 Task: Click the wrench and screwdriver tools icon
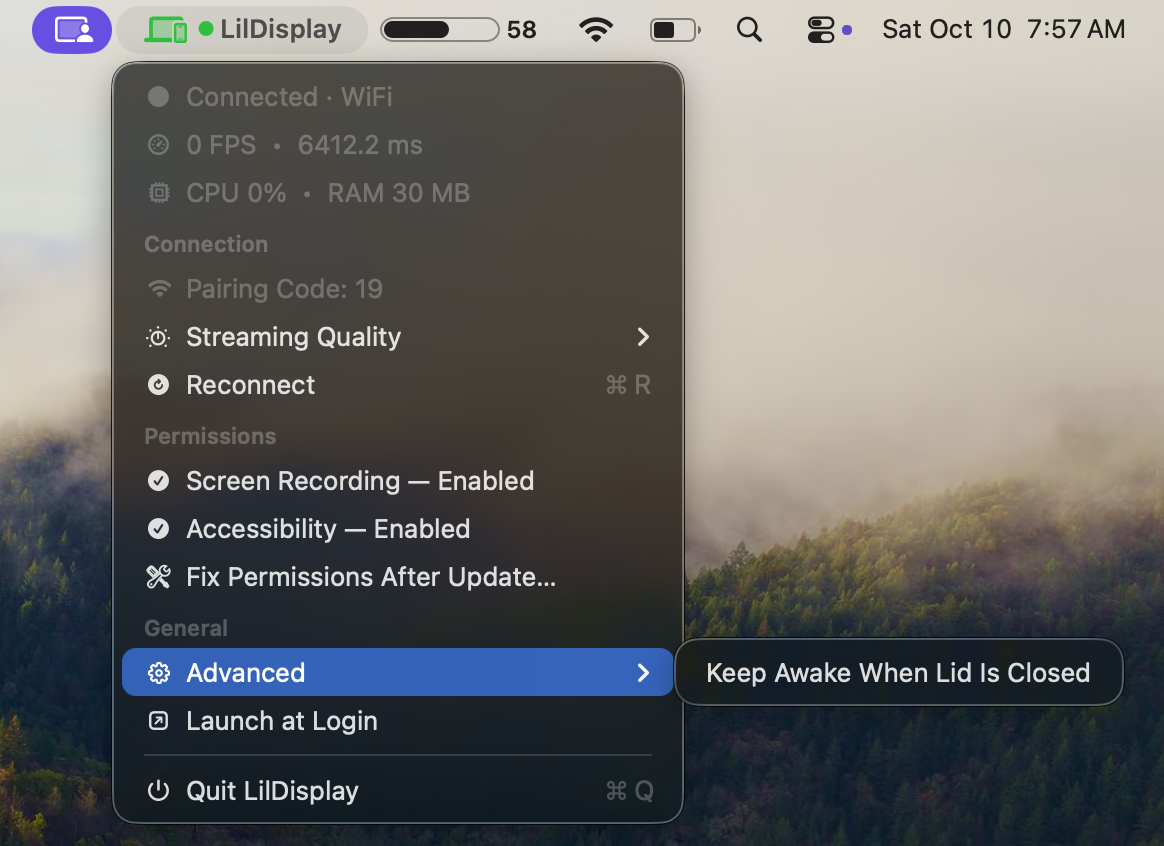click(x=158, y=577)
